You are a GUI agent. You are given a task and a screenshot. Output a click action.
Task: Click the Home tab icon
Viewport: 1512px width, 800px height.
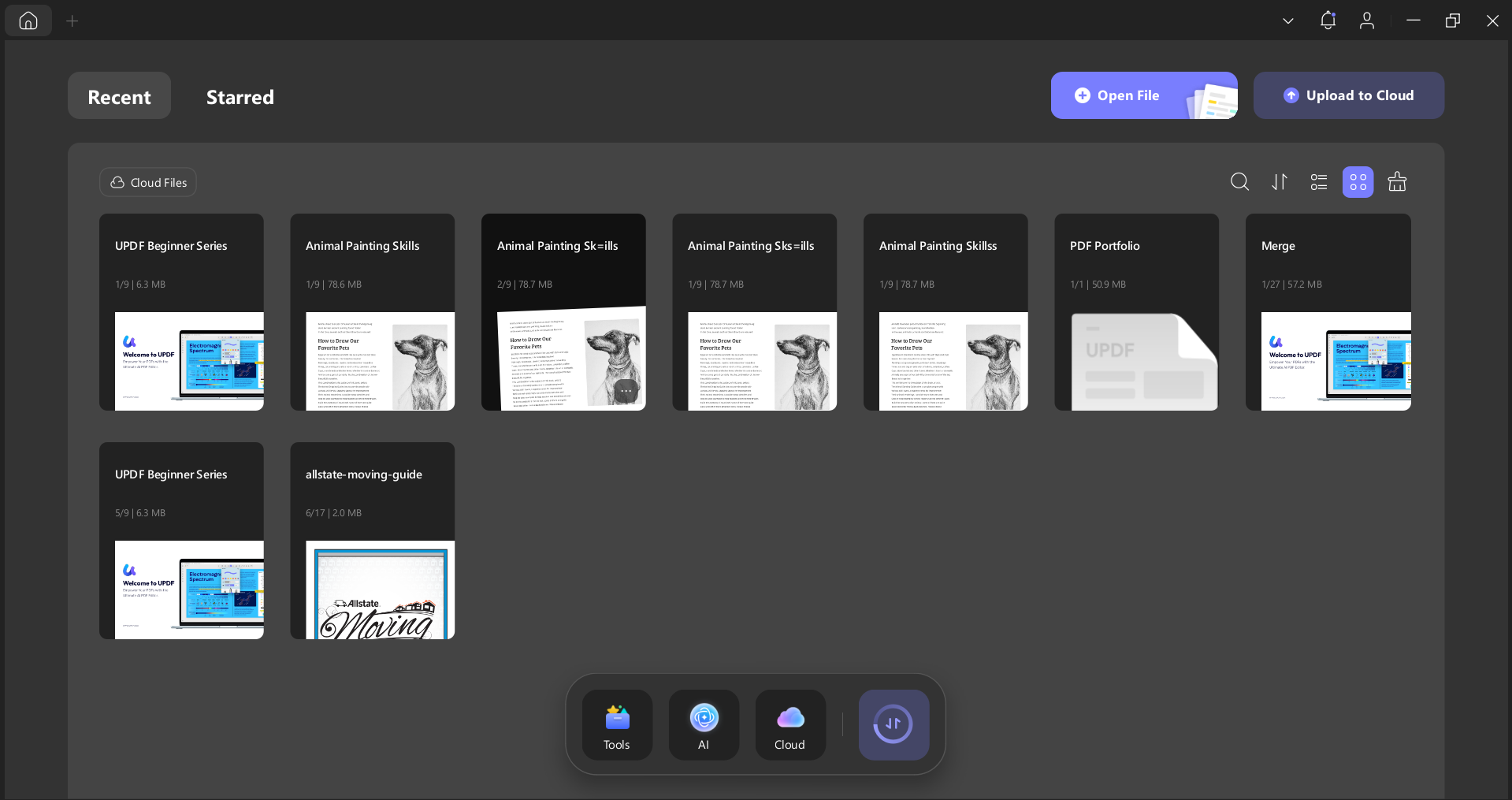pos(28,20)
